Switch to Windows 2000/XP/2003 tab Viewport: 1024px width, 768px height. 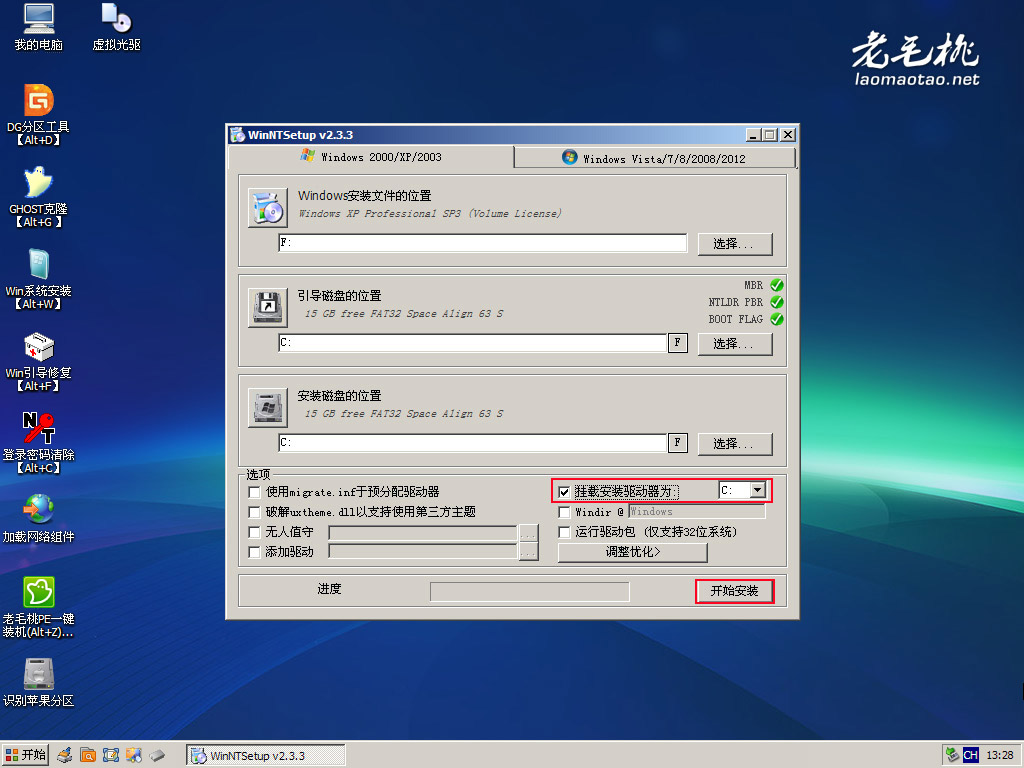tap(371, 157)
